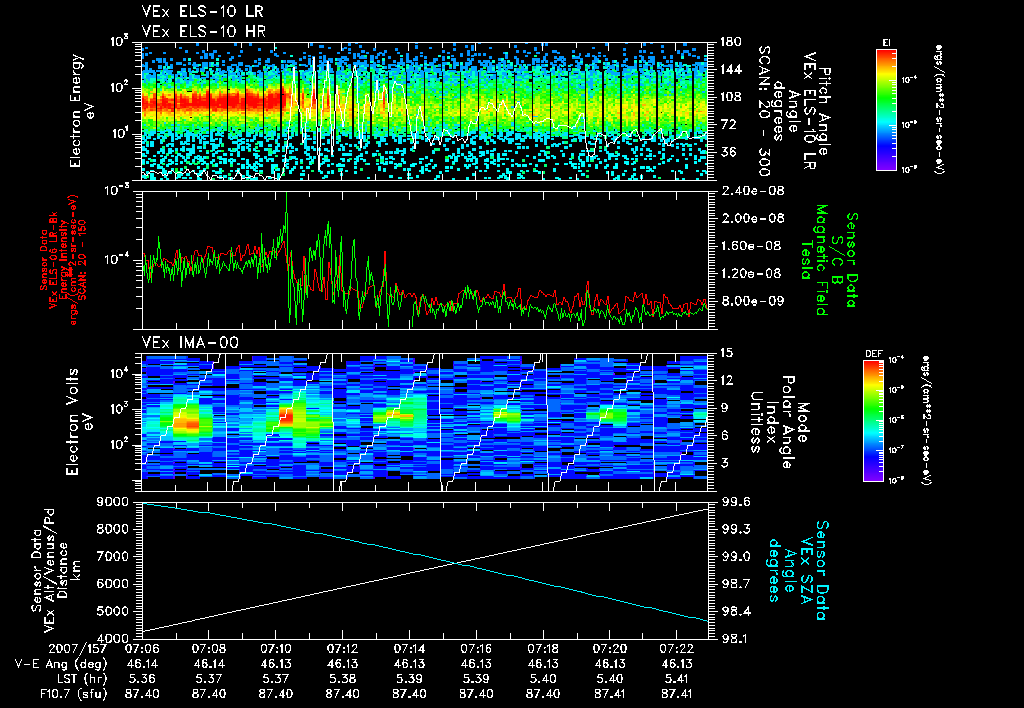
Task: Click the 2.40e-08 magnetic field tick
Action: click(x=751, y=191)
